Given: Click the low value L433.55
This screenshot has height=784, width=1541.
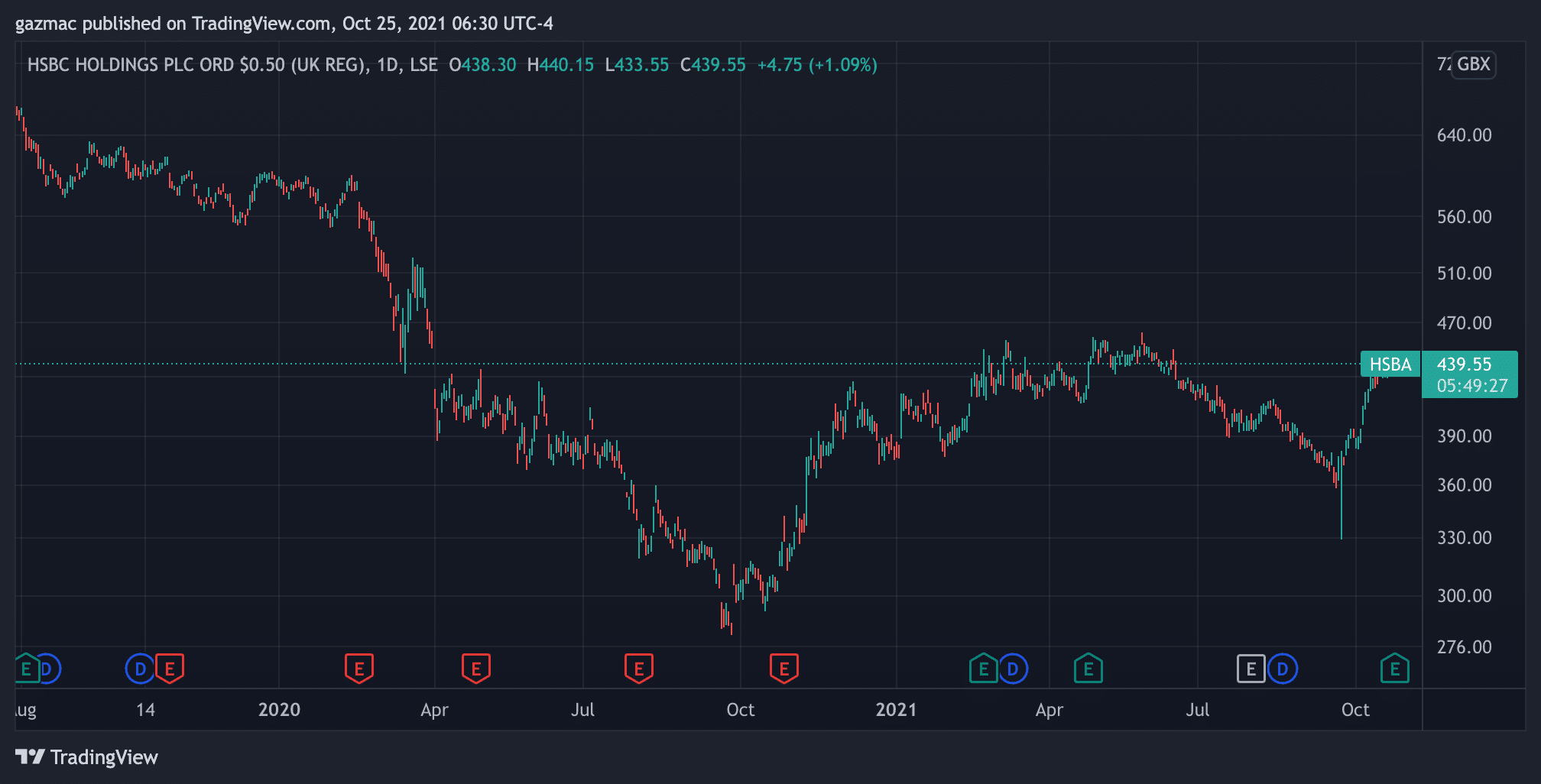Looking at the screenshot, I should point(637,65).
